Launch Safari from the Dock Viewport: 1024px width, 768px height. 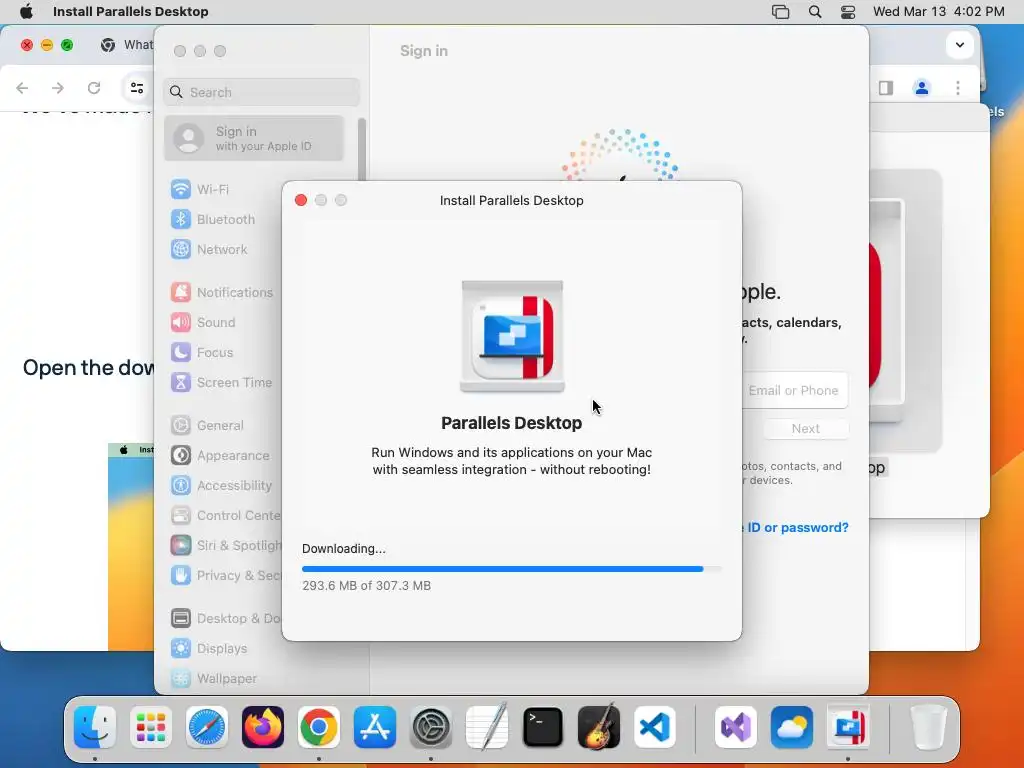(x=207, y=727)
